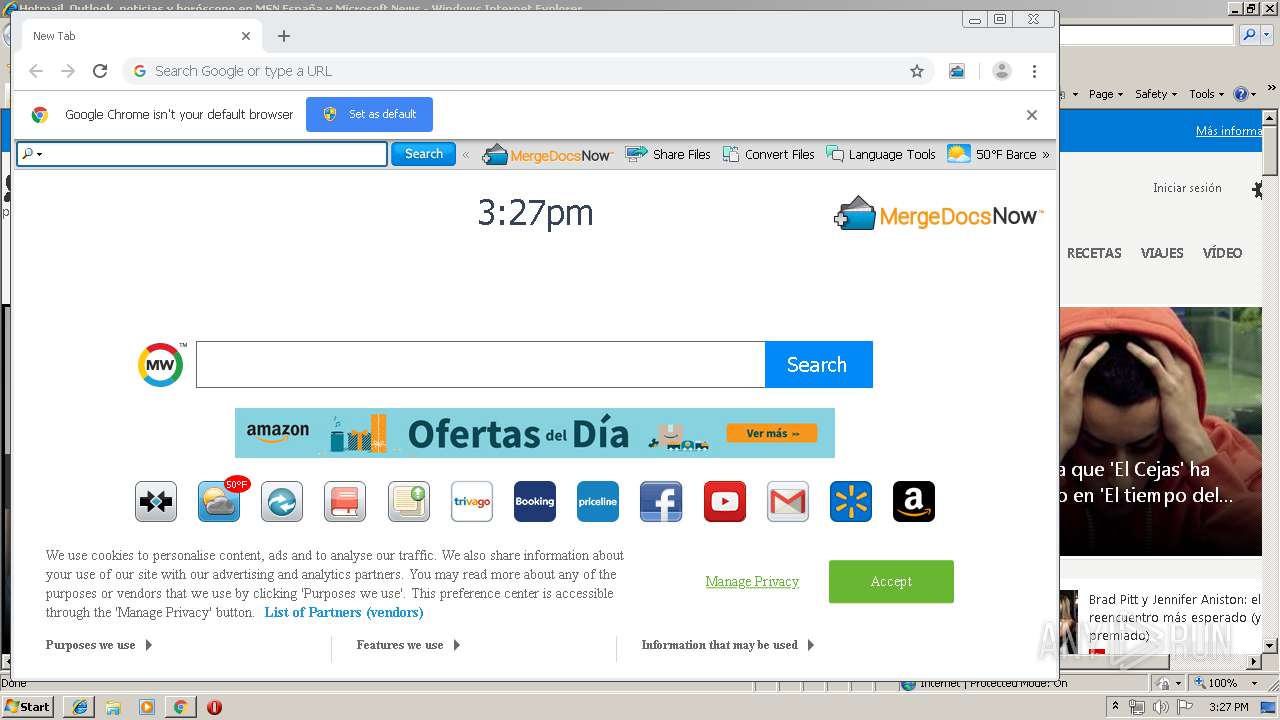Viewport: 1280px width, 720px height.
Task: Open the Facebook shortcut
Action: [661, 502]
